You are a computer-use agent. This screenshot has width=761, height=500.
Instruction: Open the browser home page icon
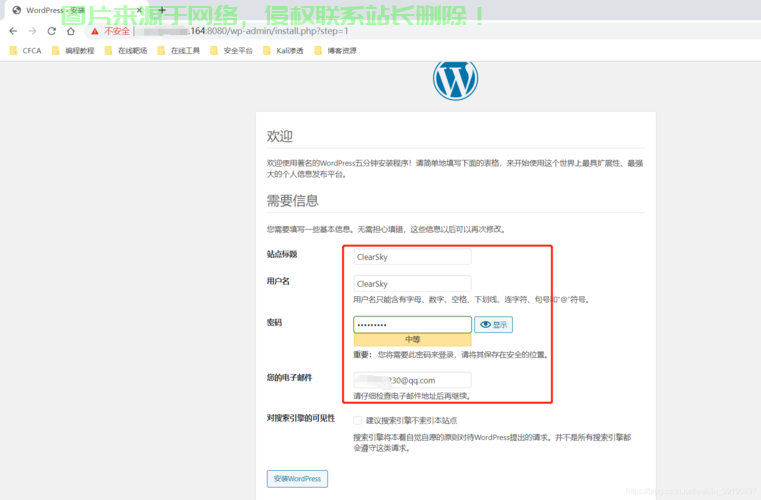coord(71,31)
